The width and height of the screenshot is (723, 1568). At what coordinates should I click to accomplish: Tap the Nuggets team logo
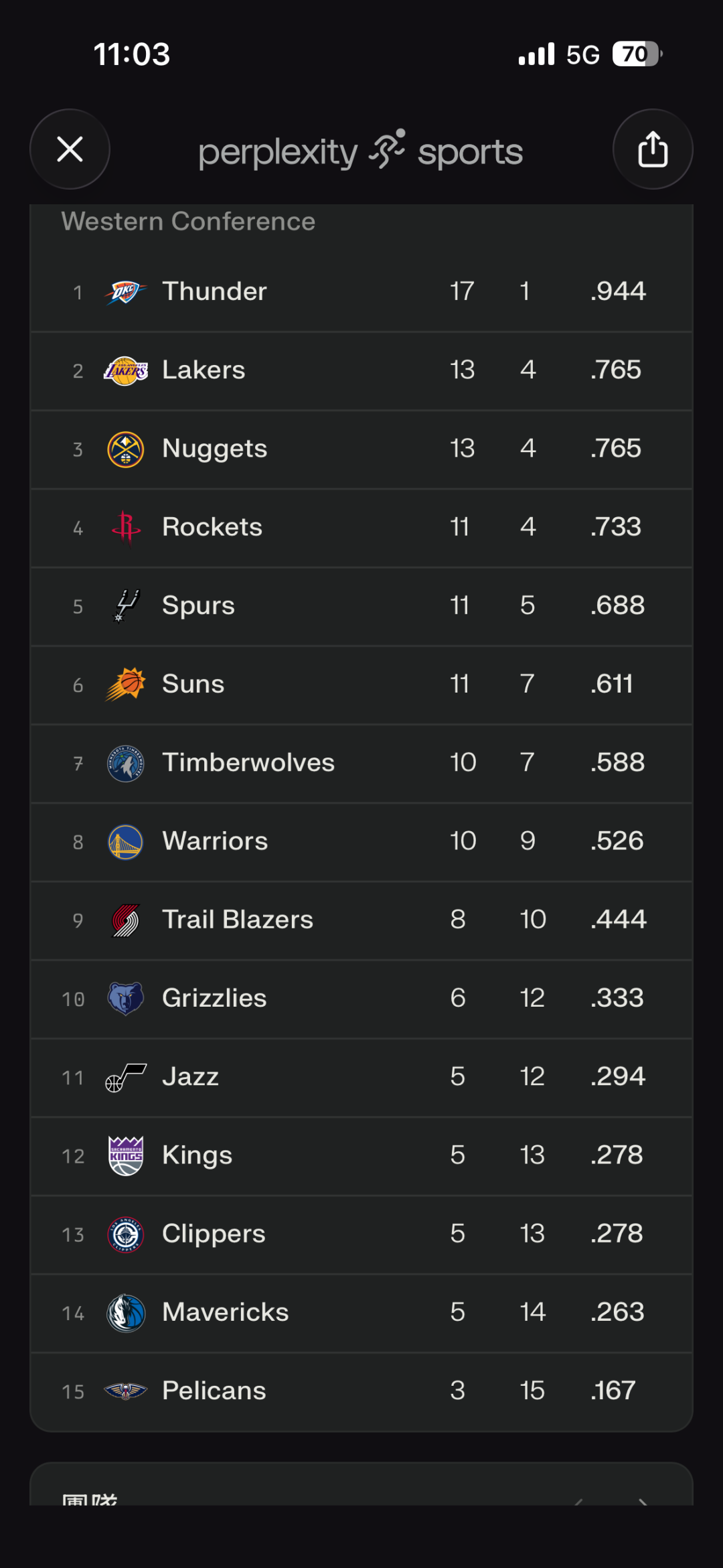[x=125, y=449]
